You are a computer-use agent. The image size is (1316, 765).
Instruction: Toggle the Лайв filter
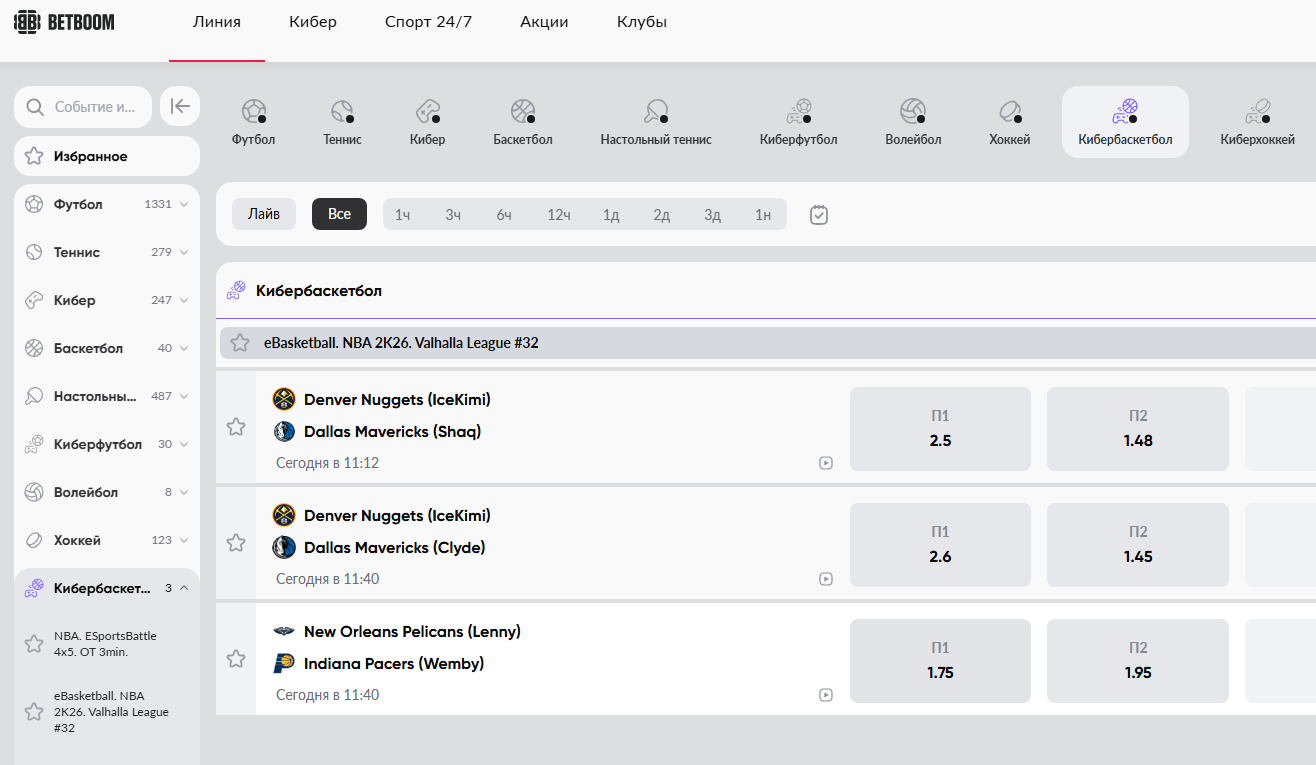[x=264, y=214]
